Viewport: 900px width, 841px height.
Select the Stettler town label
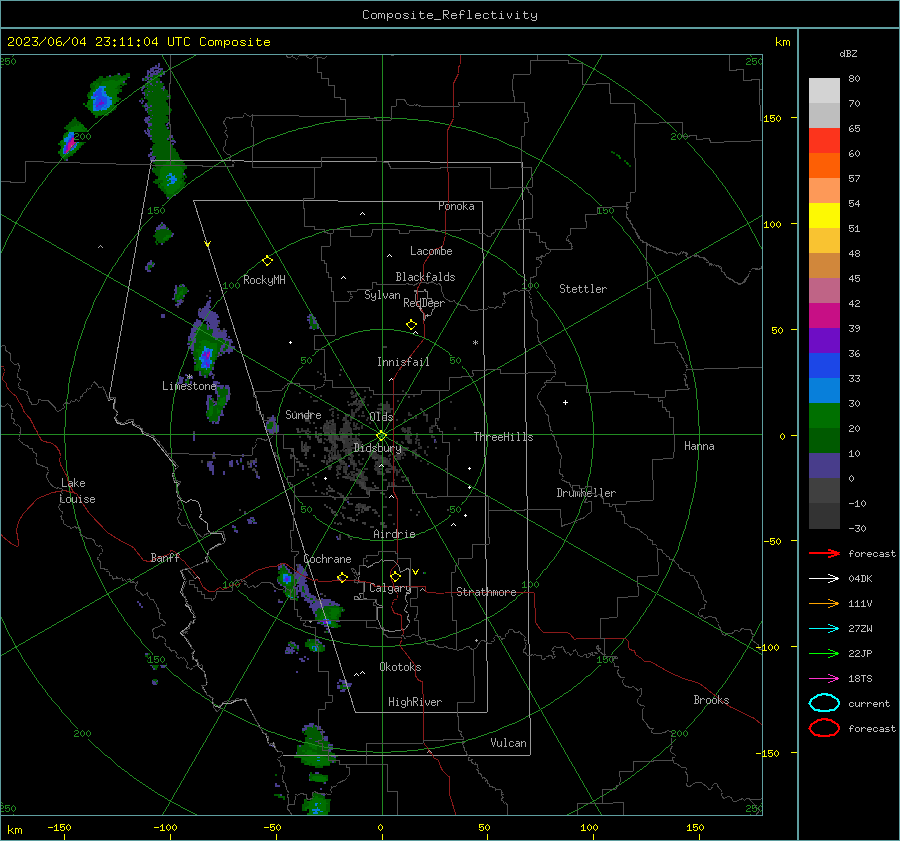click(x=583, y=289)
